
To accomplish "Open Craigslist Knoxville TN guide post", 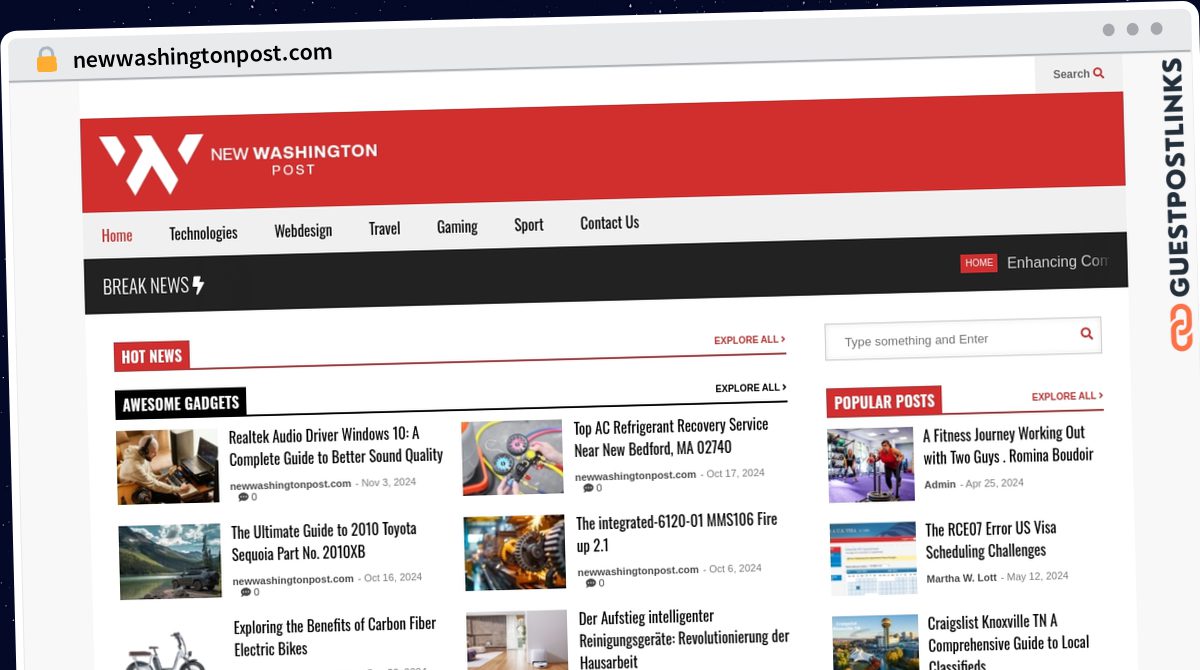I will 1009,642.
